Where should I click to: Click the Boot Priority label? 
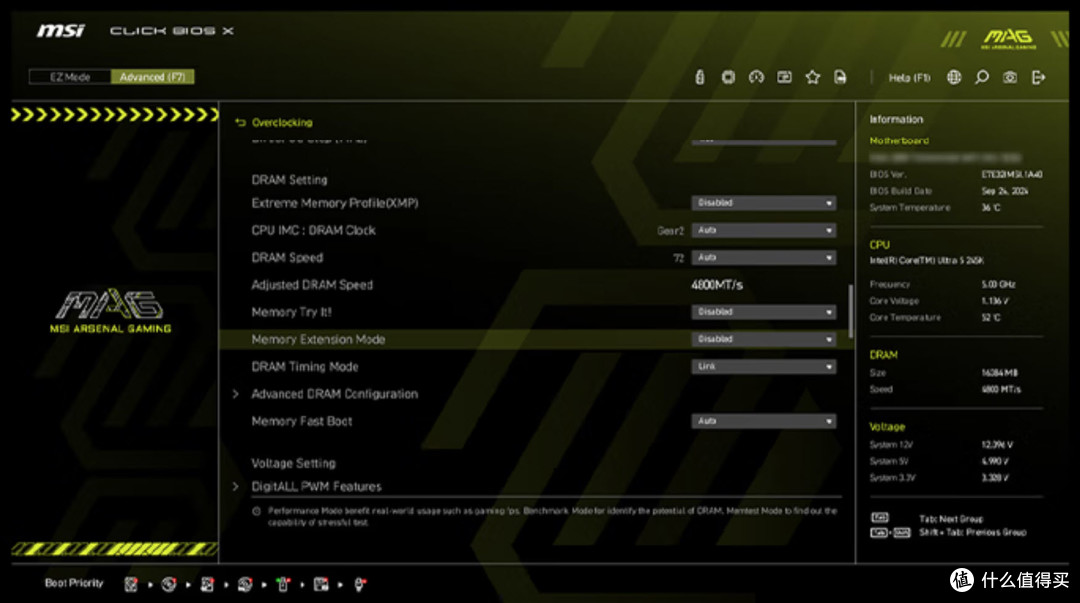coord(74,583)
